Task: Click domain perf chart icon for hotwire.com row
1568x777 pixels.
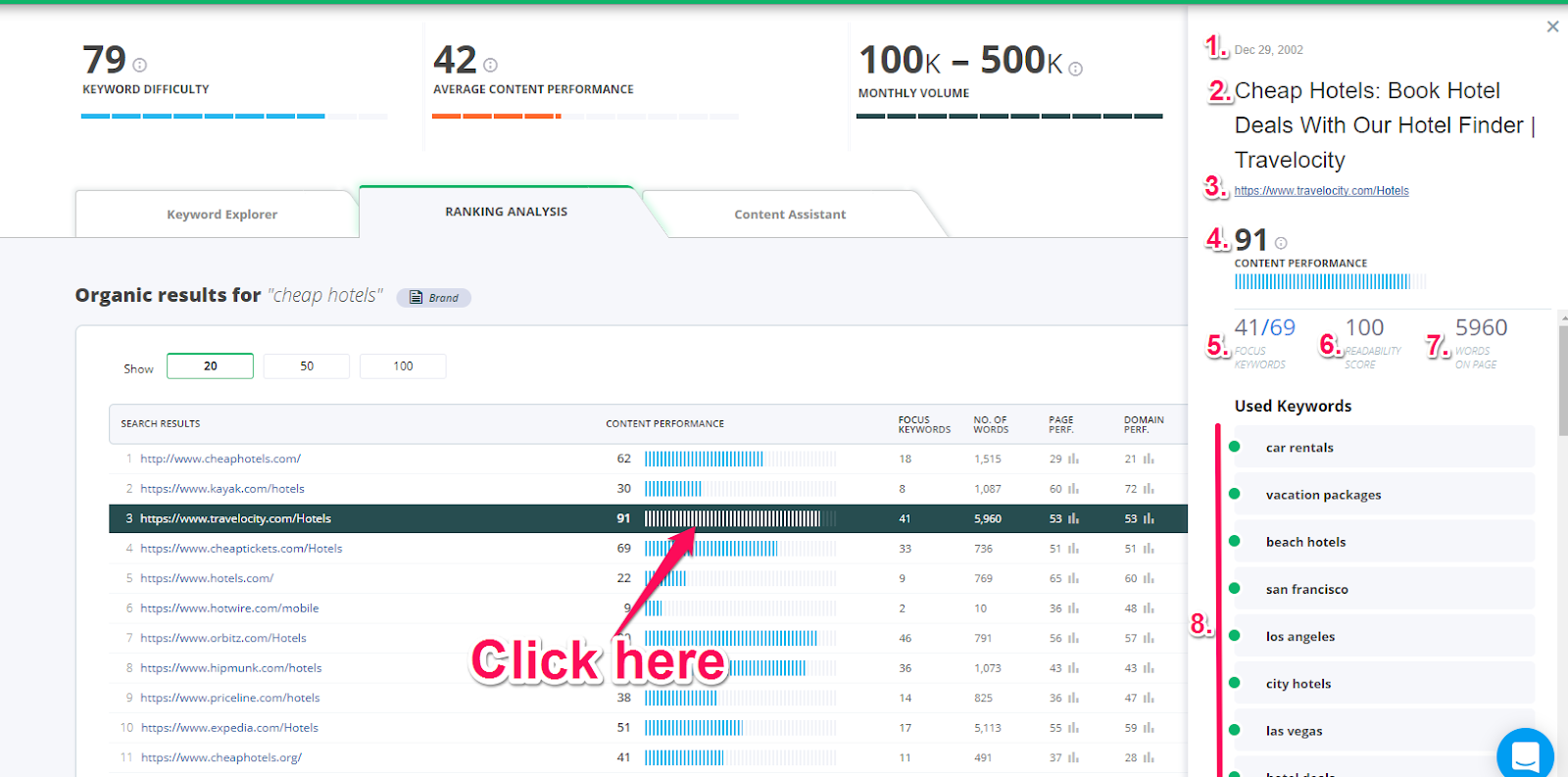Action: (x=1149, y=608)
